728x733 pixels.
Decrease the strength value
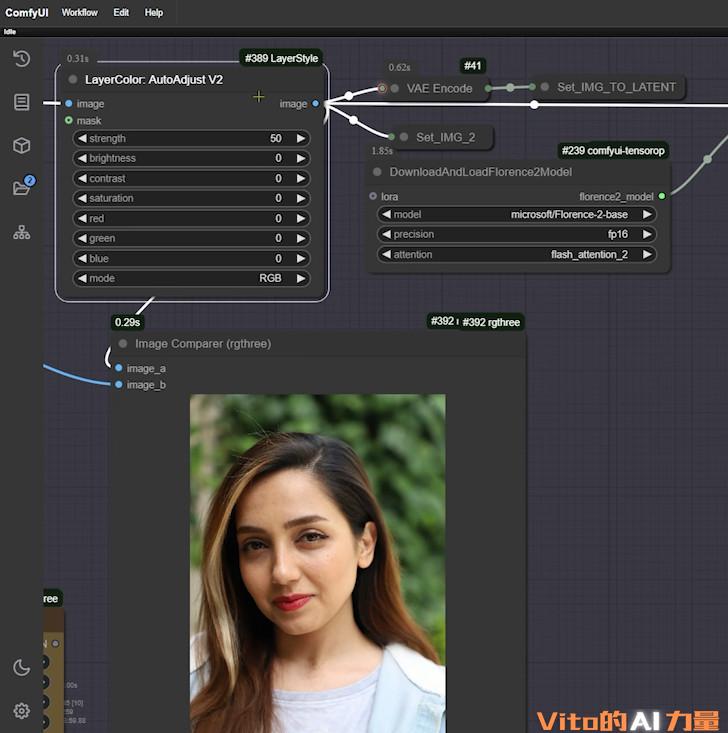(x=82, y=138)
